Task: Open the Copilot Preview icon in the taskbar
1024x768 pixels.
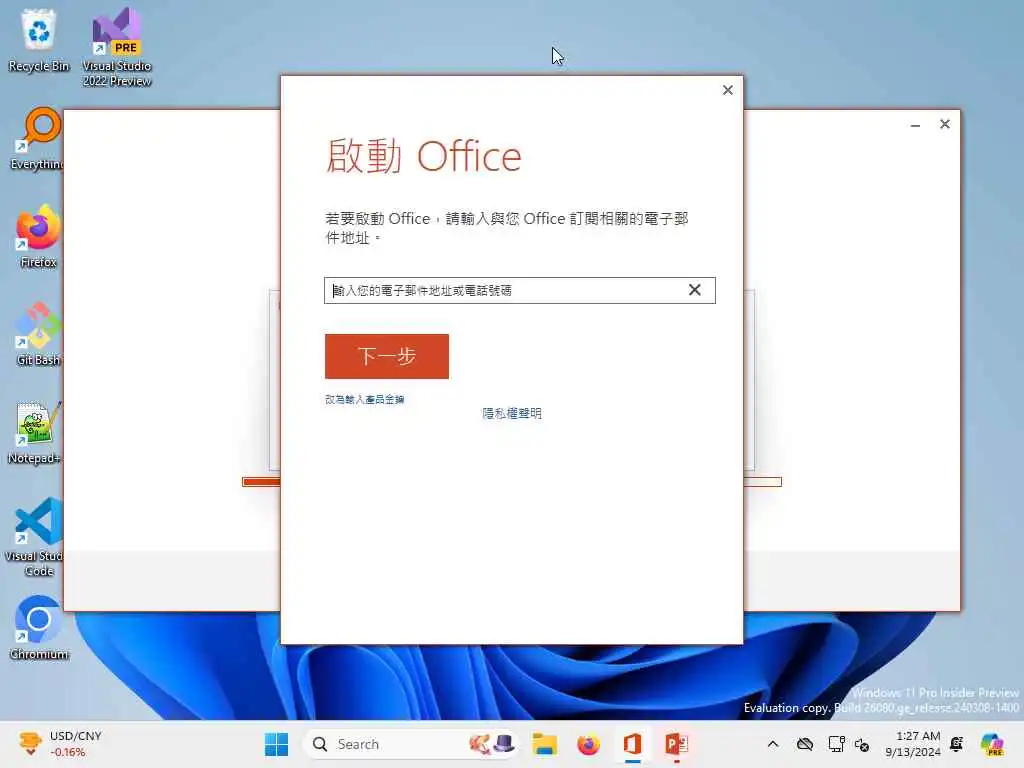Action: pos(992,744)
